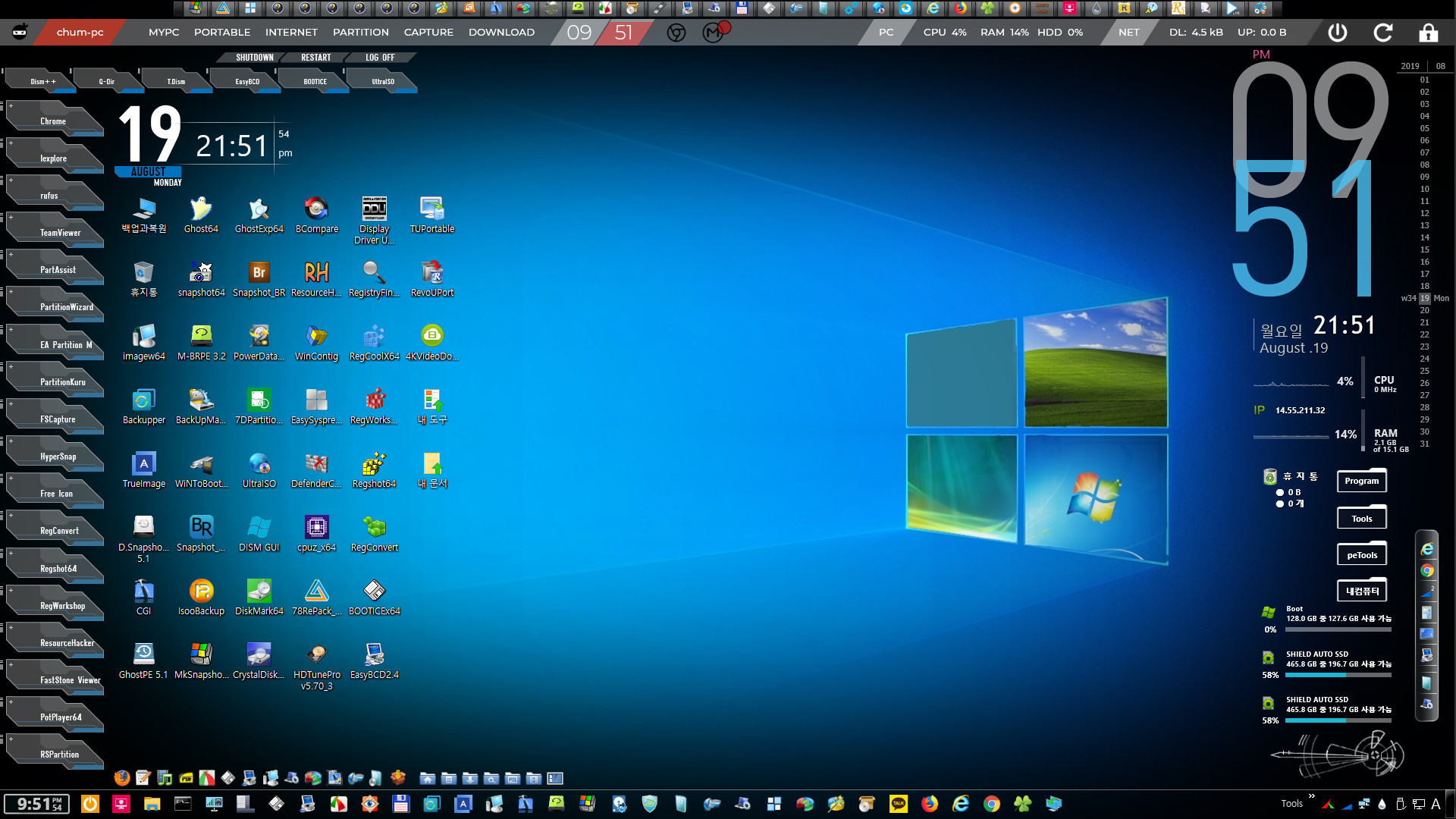Screen dimensions: 1456x819
Task: Click the RESTART button
Action: pos(315,58)
